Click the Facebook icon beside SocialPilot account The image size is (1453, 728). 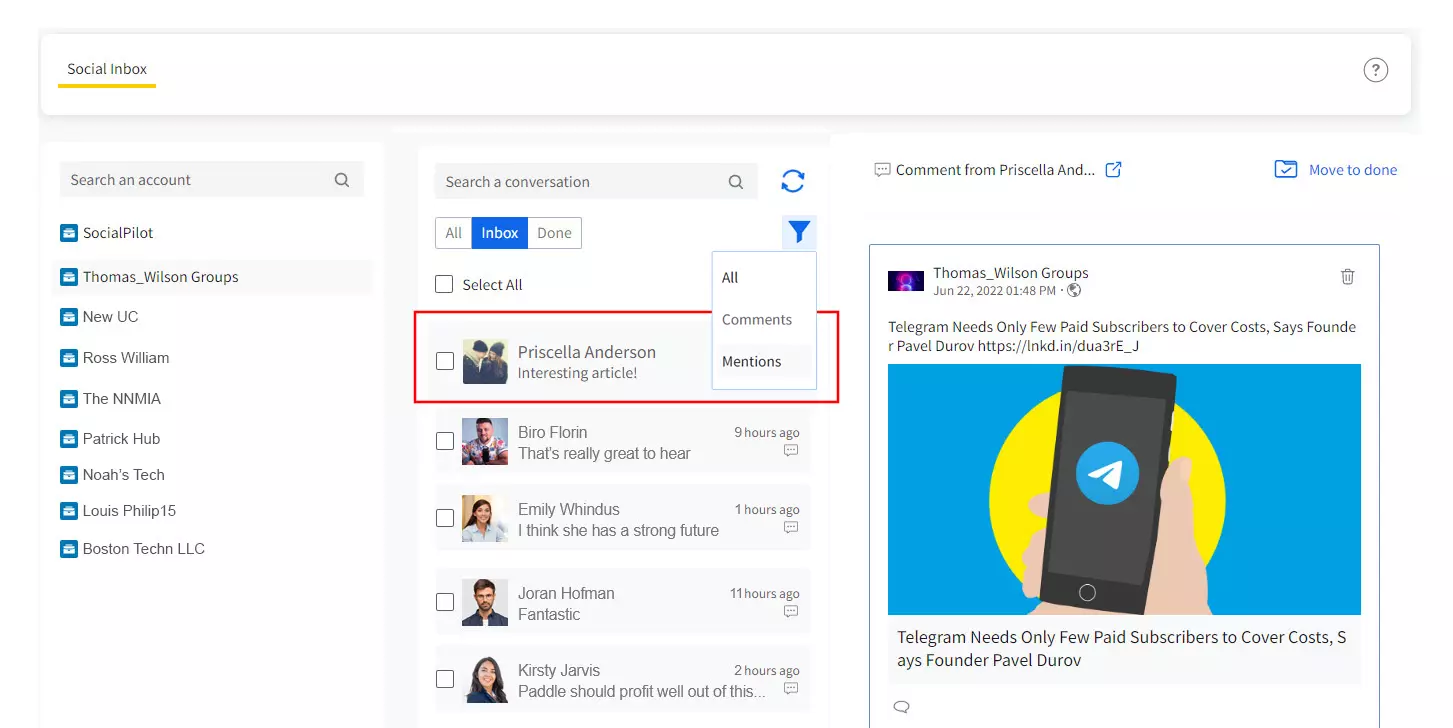(x=68, y=232)
